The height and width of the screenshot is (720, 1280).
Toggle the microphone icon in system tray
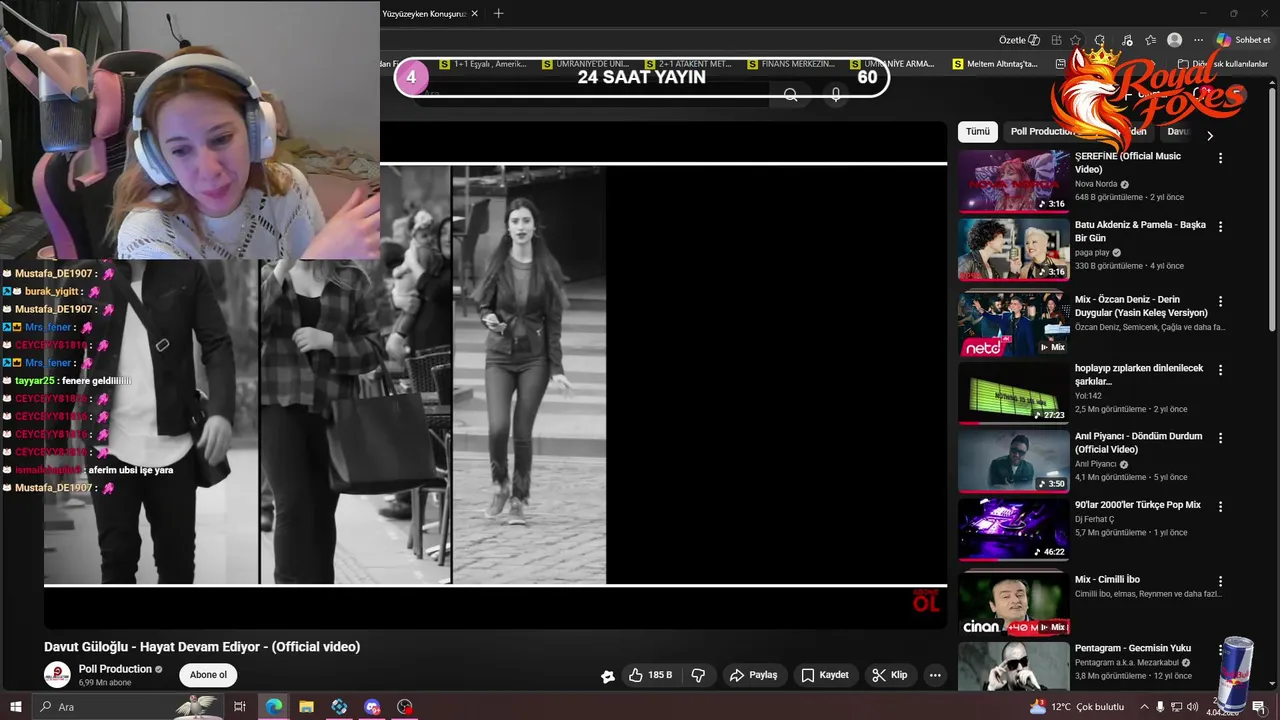coord(1160,707)
